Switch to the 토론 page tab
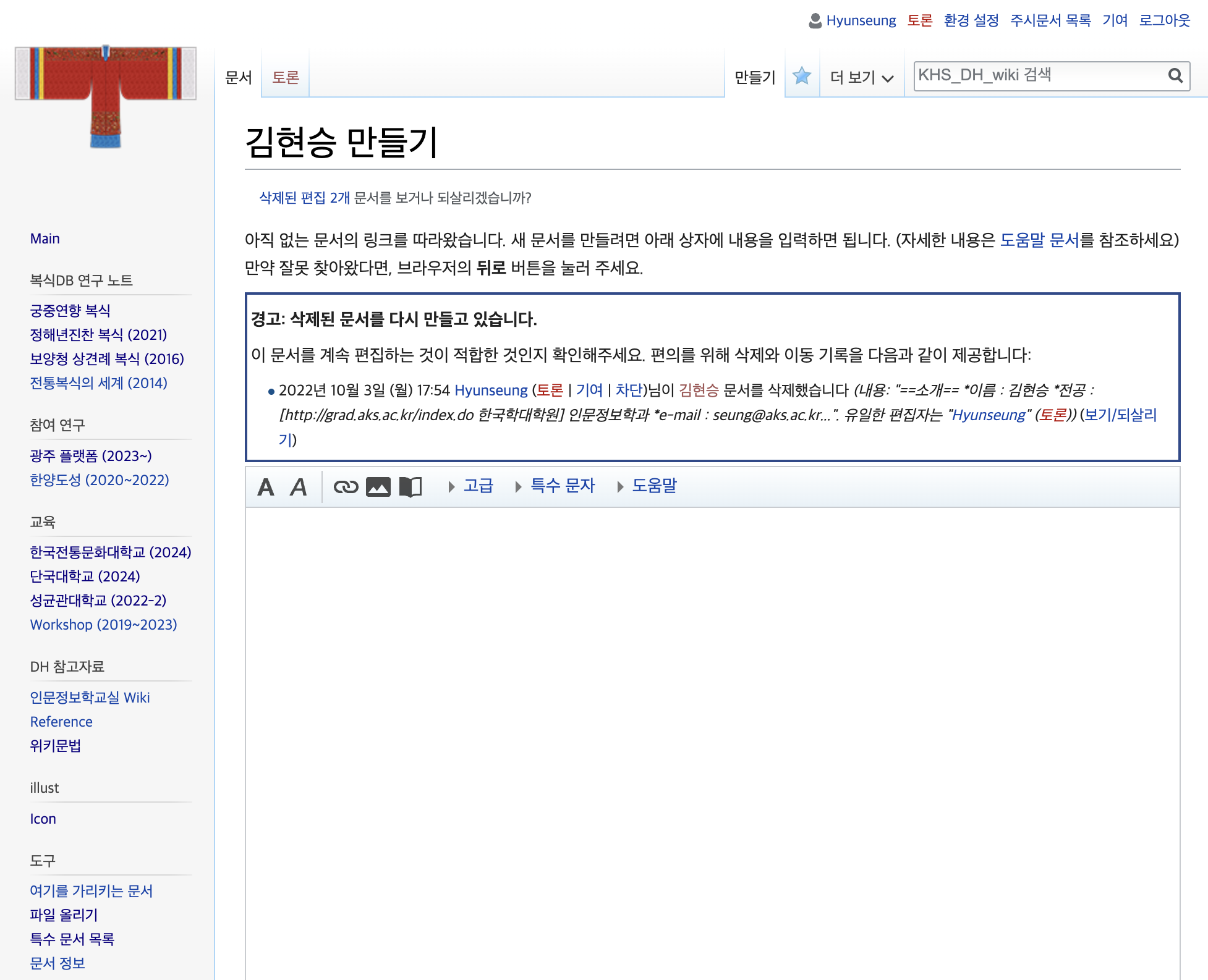This screenshot has height=980, width=1208. click(286, 77)
